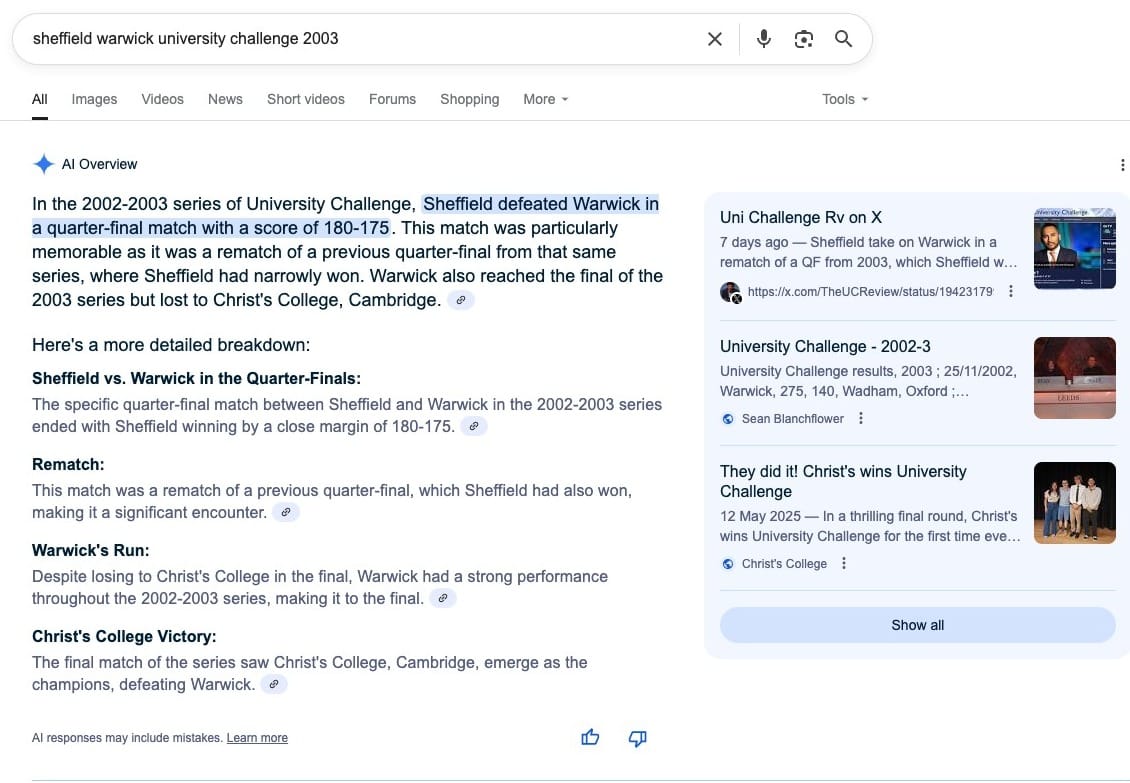Click the Show all sources button
This screenshot has height=783, width=1130.
coord(917,625)
